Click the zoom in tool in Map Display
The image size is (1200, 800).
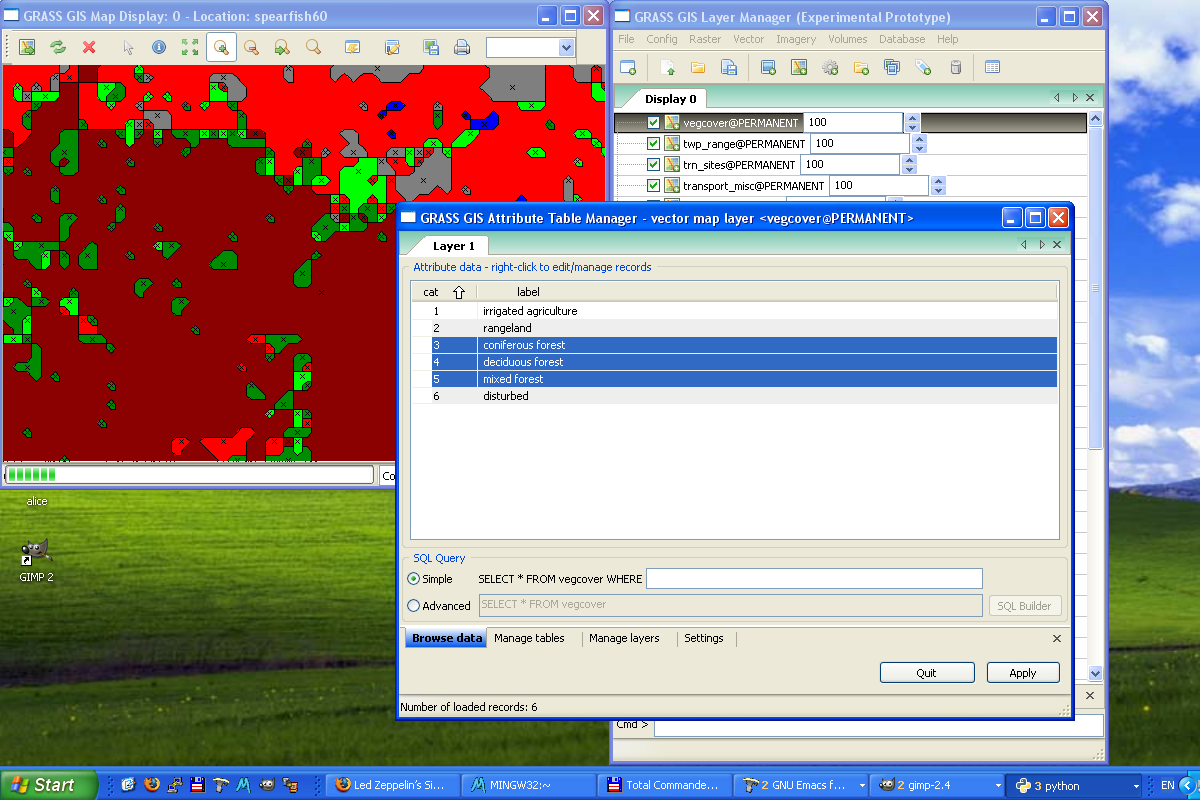point(221,47)
